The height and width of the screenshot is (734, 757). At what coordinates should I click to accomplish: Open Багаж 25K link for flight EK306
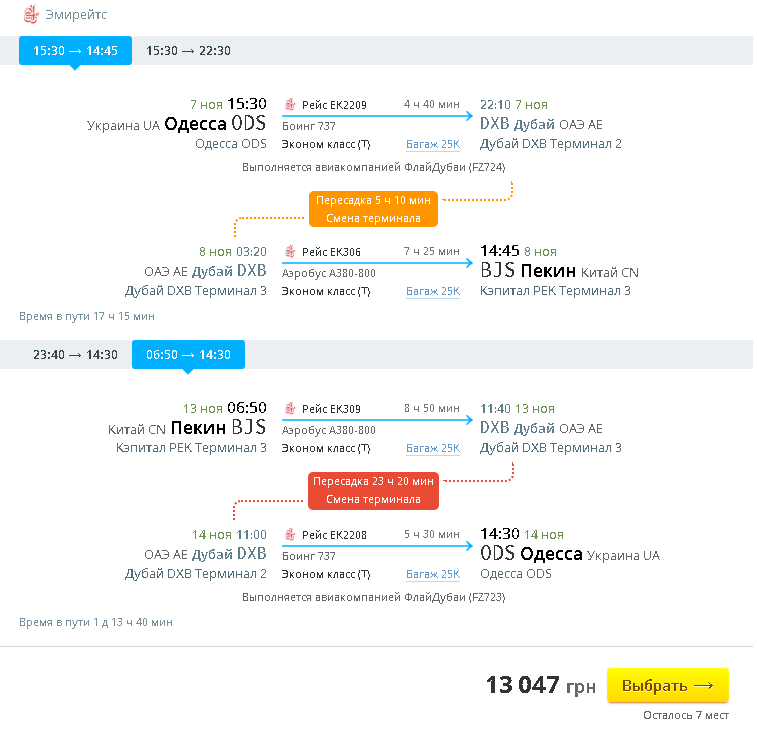coord(432,292)
